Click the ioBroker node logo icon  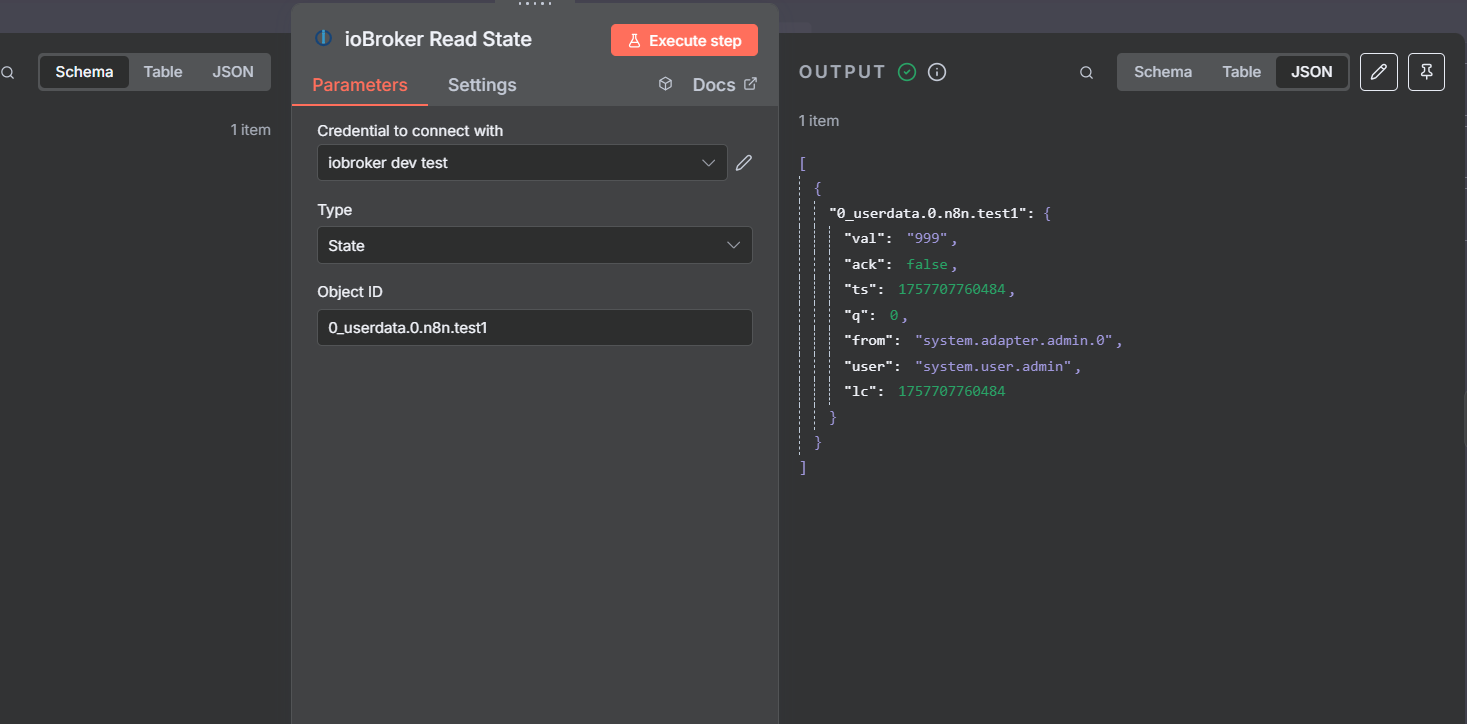pyautogui.click(x=323, y=39)
